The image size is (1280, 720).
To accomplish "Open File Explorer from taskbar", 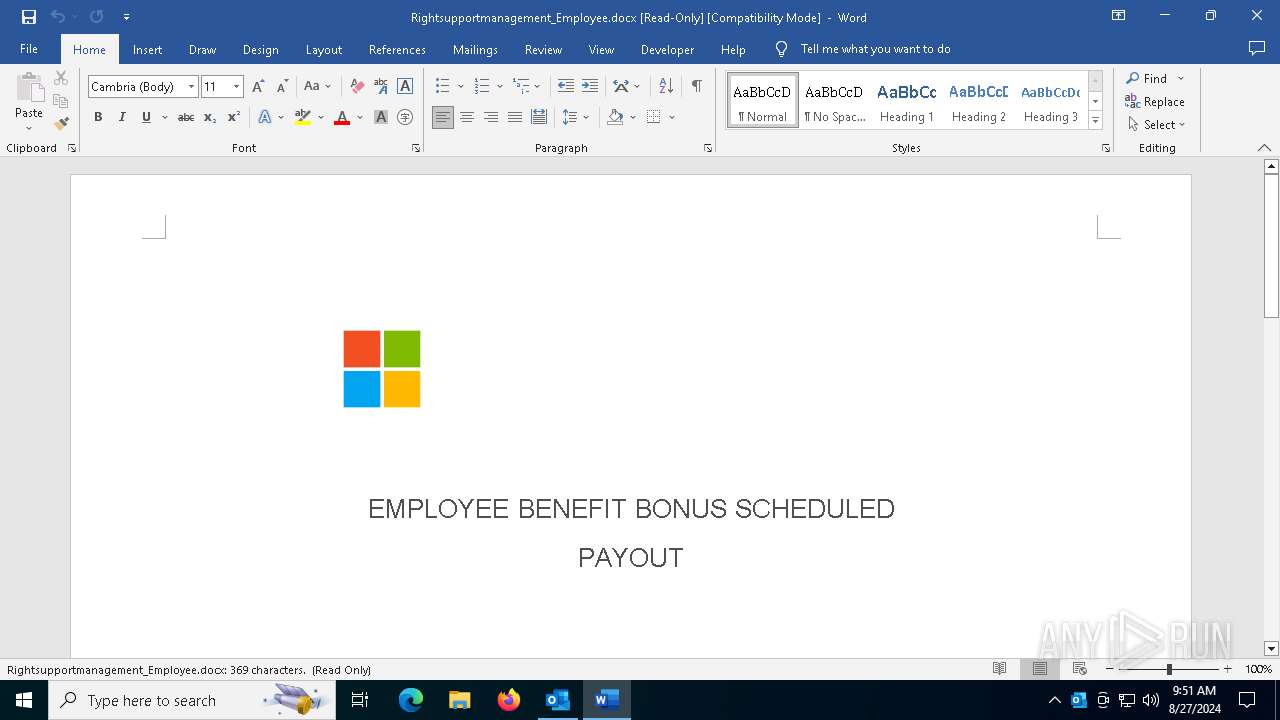I will pos(460,700).
